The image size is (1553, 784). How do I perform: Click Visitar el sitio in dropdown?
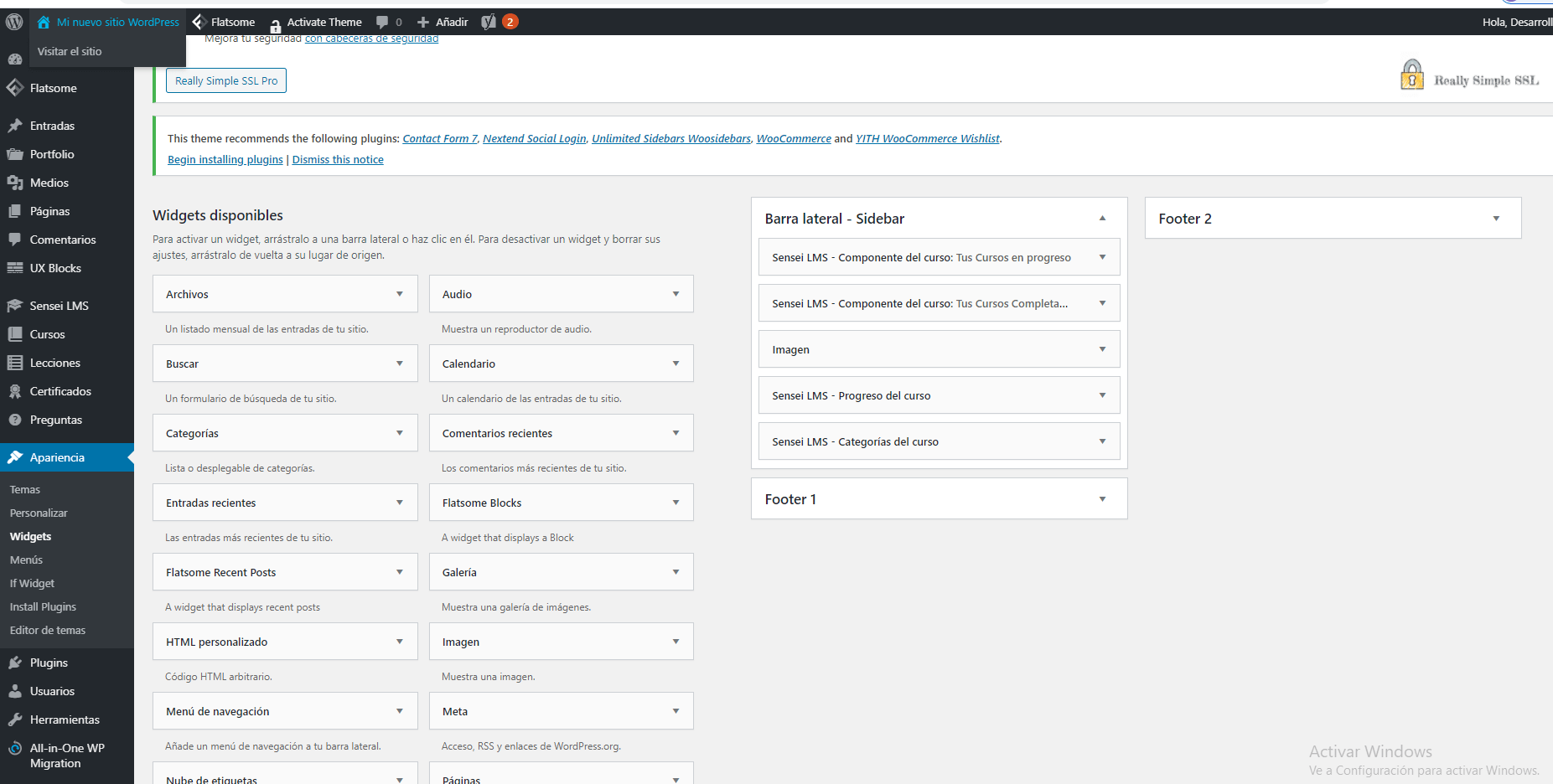(70, 51)
